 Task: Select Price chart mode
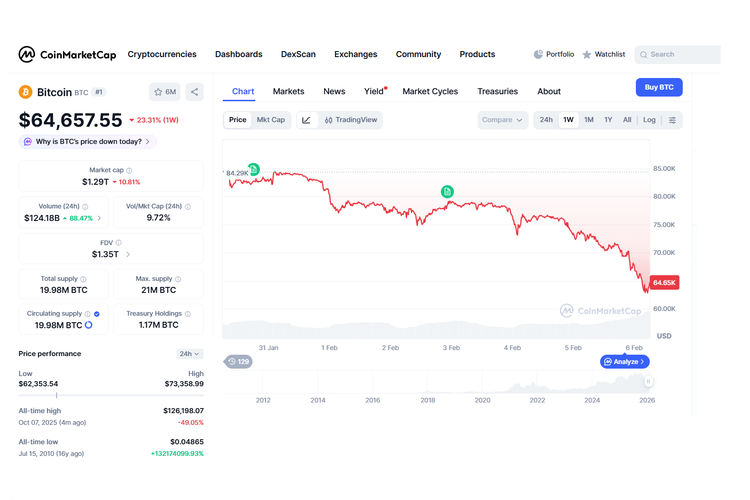click(x=237, y=120)
